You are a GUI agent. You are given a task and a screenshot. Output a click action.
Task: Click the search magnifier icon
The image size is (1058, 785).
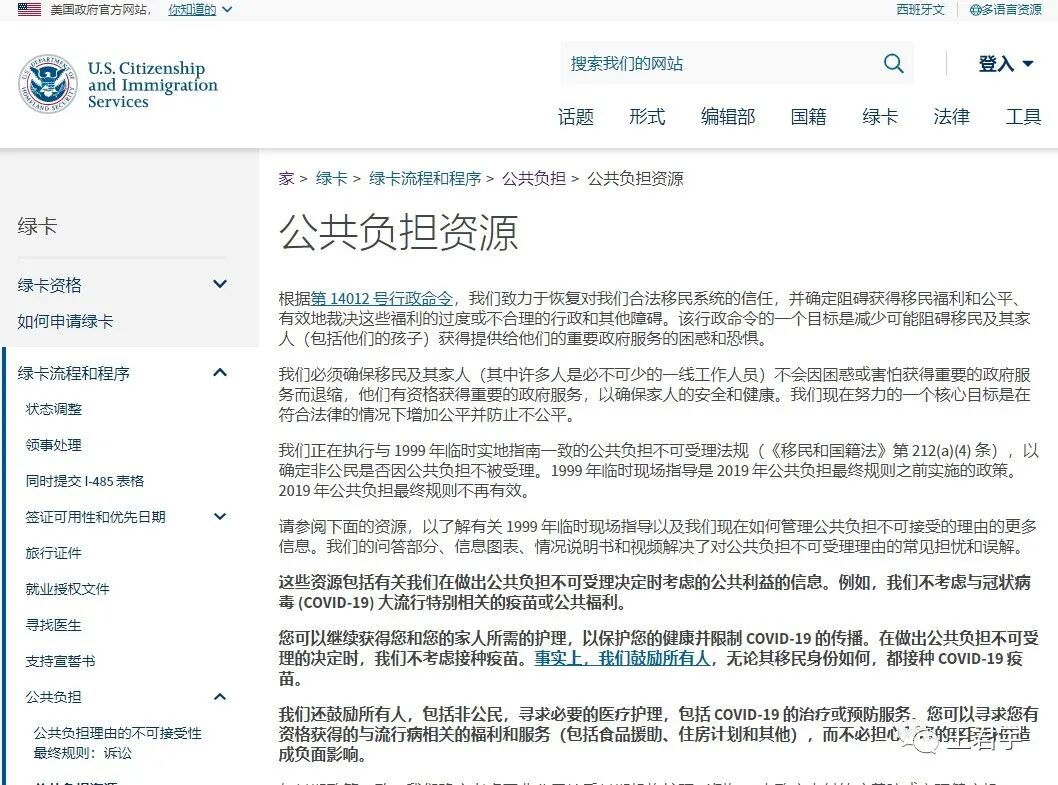pos(893,63)
